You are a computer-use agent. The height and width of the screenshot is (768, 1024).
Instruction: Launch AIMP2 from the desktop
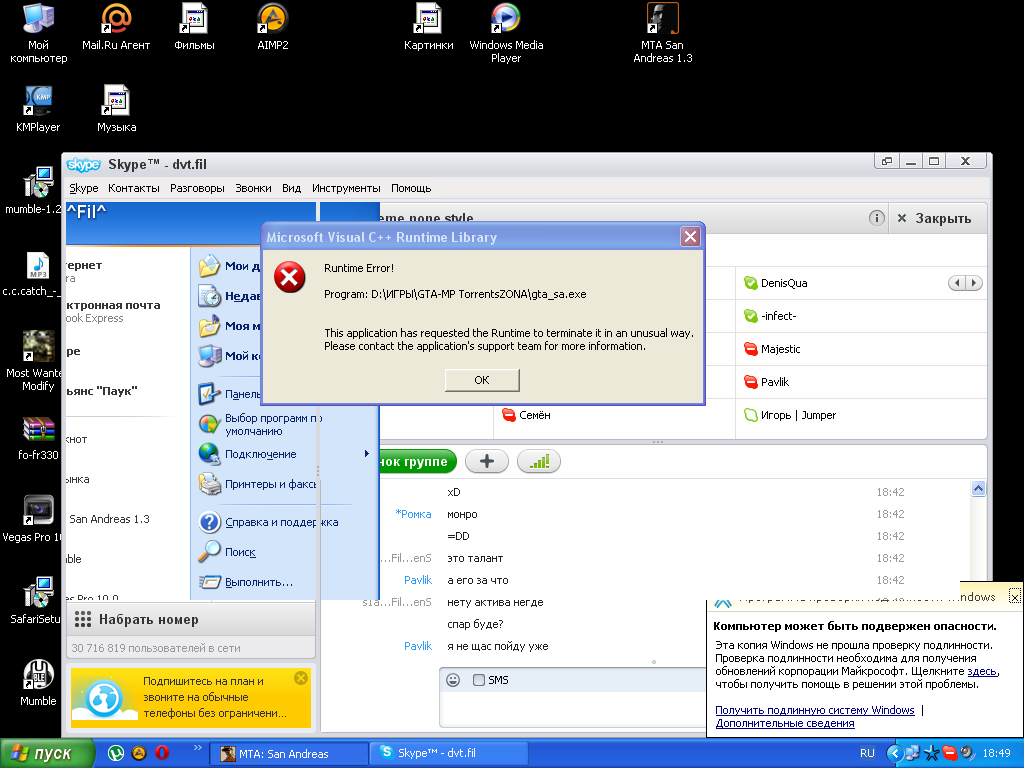click(272, 27)
